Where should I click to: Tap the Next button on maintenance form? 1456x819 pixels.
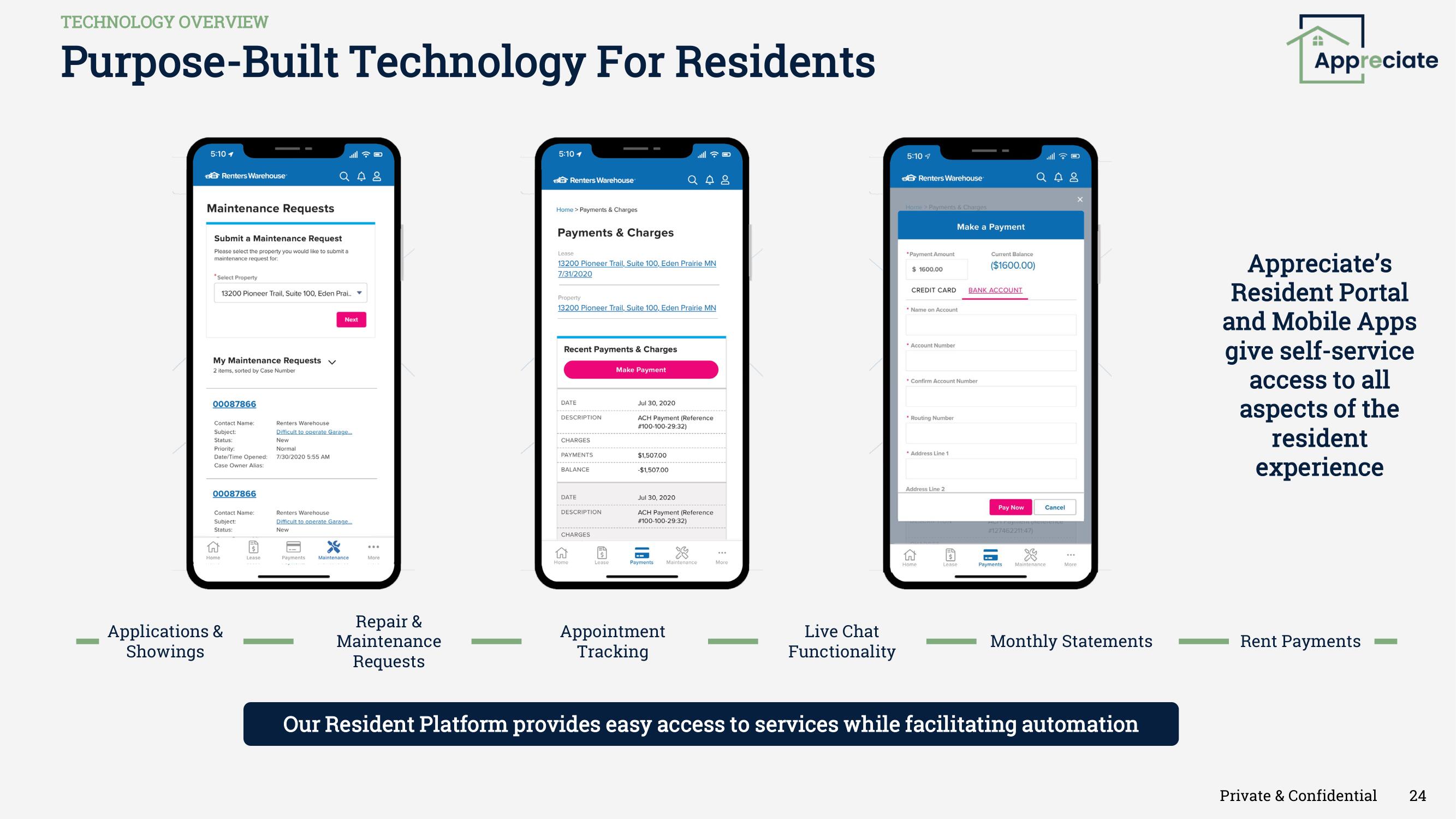tap(351, 319)
